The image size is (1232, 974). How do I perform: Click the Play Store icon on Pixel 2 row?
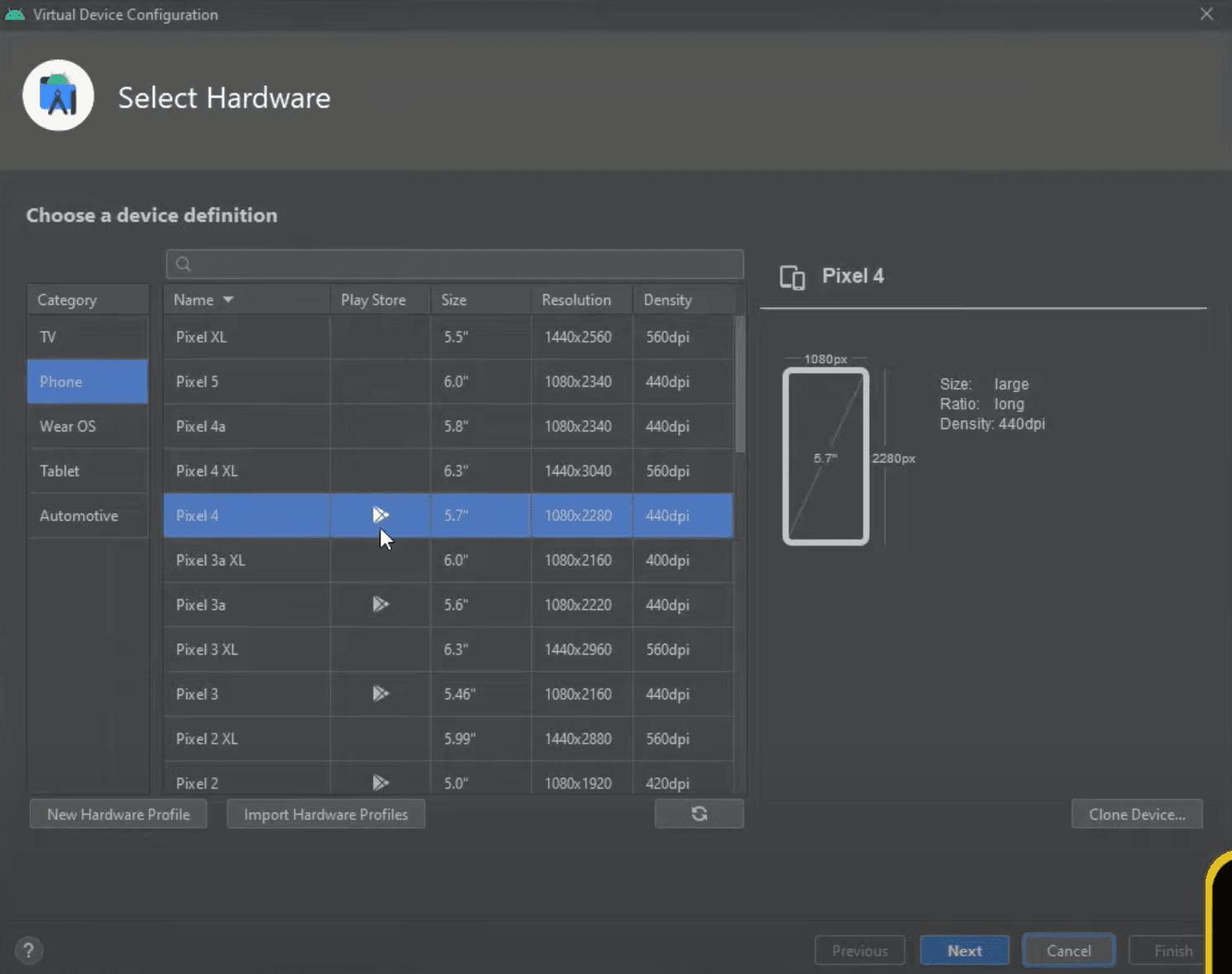point(380,782)
